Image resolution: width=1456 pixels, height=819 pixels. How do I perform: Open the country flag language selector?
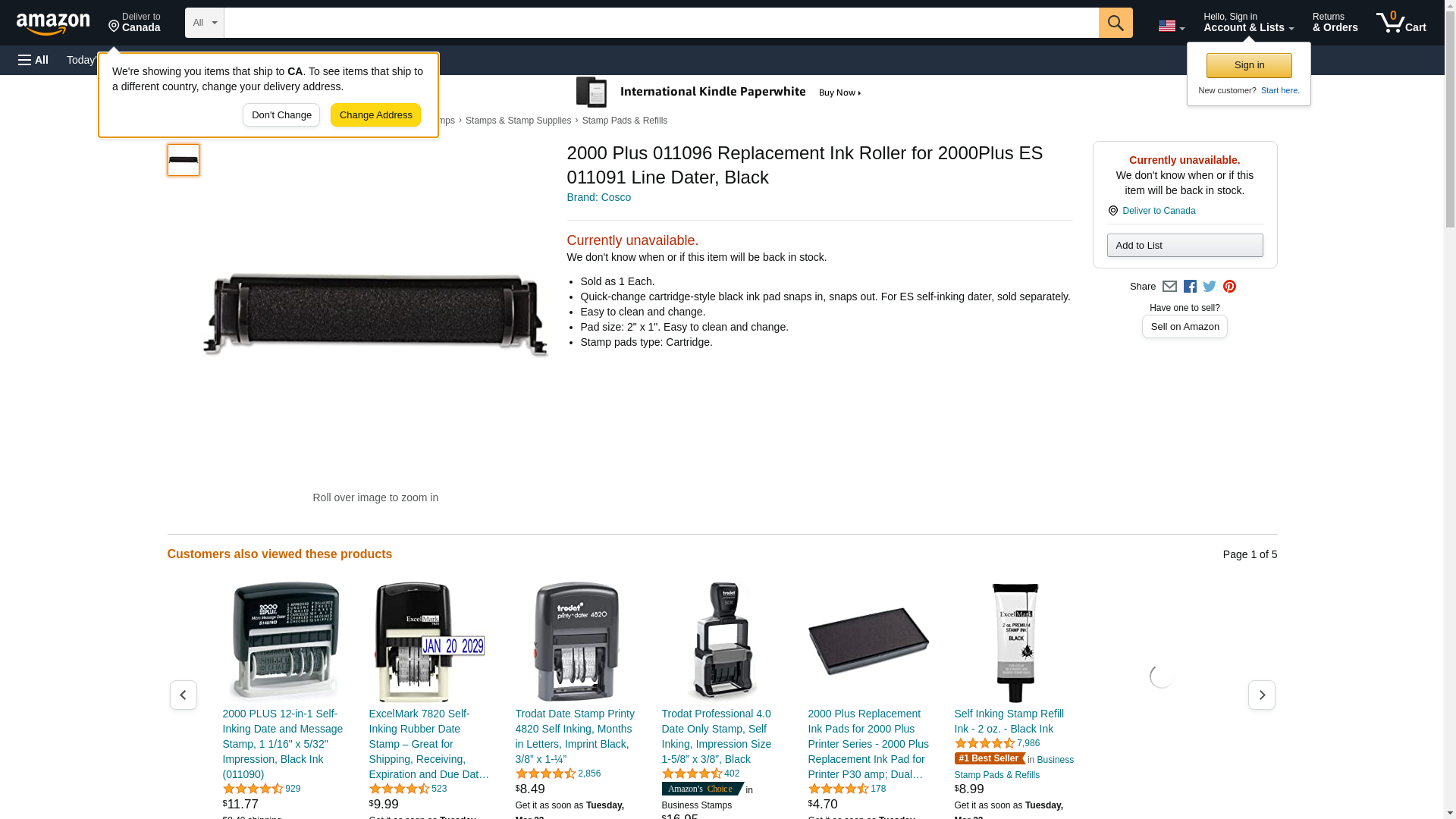pos(1171,26)
